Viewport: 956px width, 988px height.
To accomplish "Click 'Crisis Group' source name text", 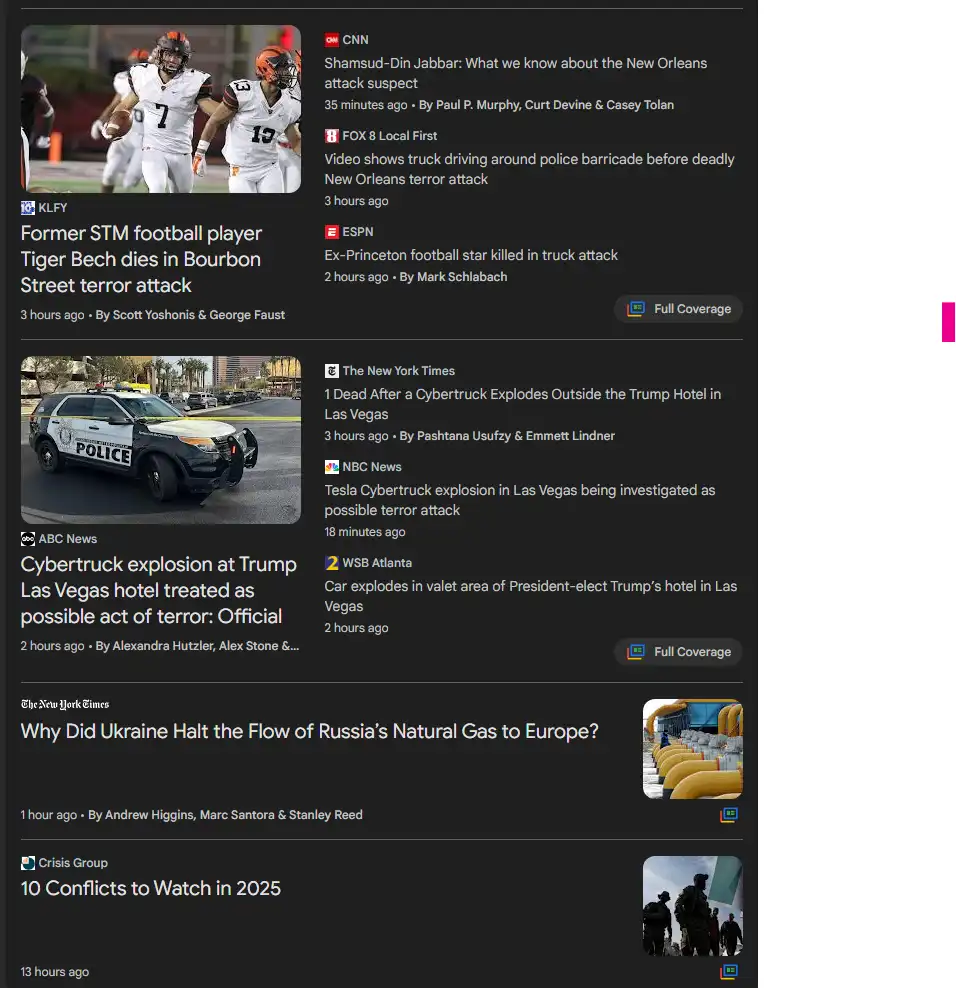I will tap(73, 863).
